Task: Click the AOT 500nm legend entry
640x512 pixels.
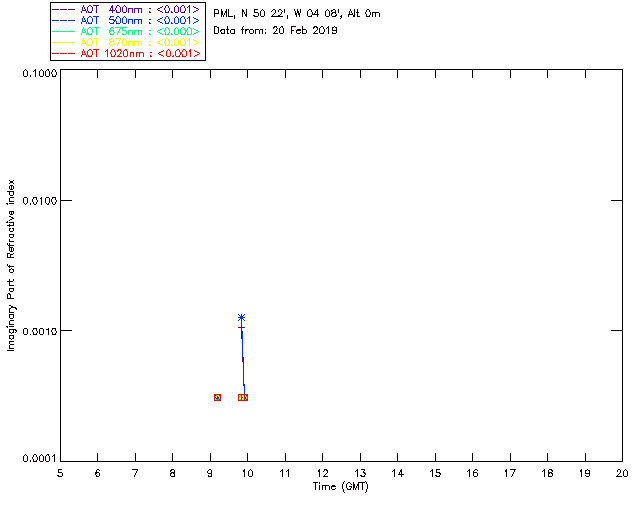Action: [126, 20]
